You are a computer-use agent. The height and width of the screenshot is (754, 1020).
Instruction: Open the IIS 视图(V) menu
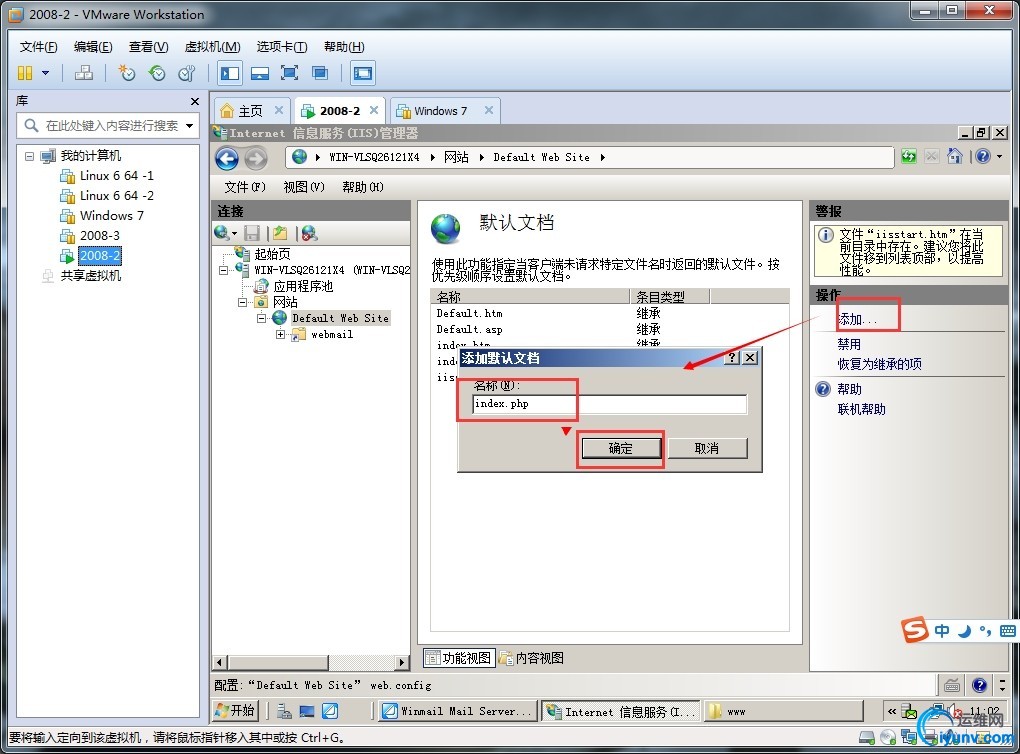tap(304, 187)
